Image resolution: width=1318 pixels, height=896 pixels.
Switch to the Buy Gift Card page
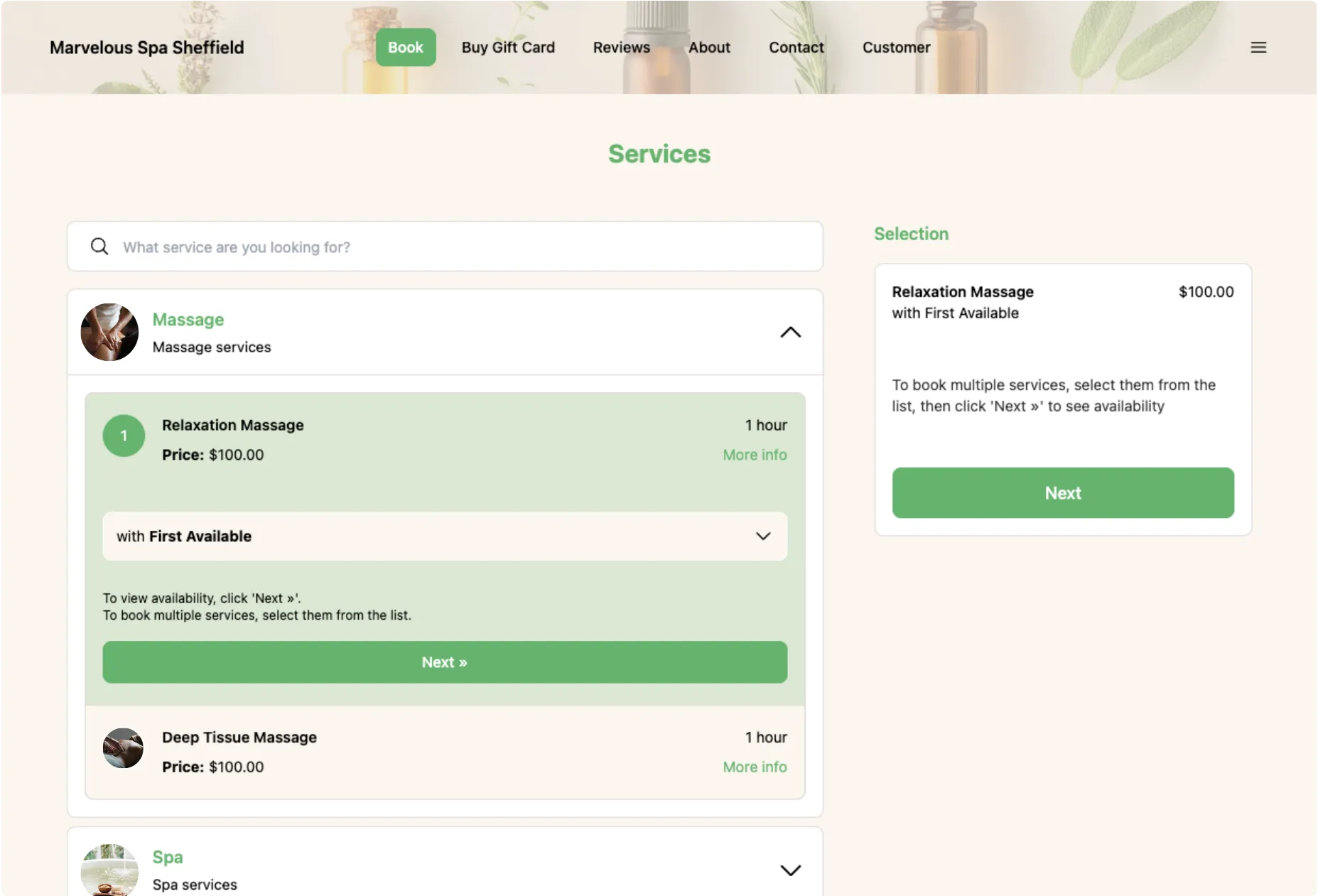coord(508,47)
